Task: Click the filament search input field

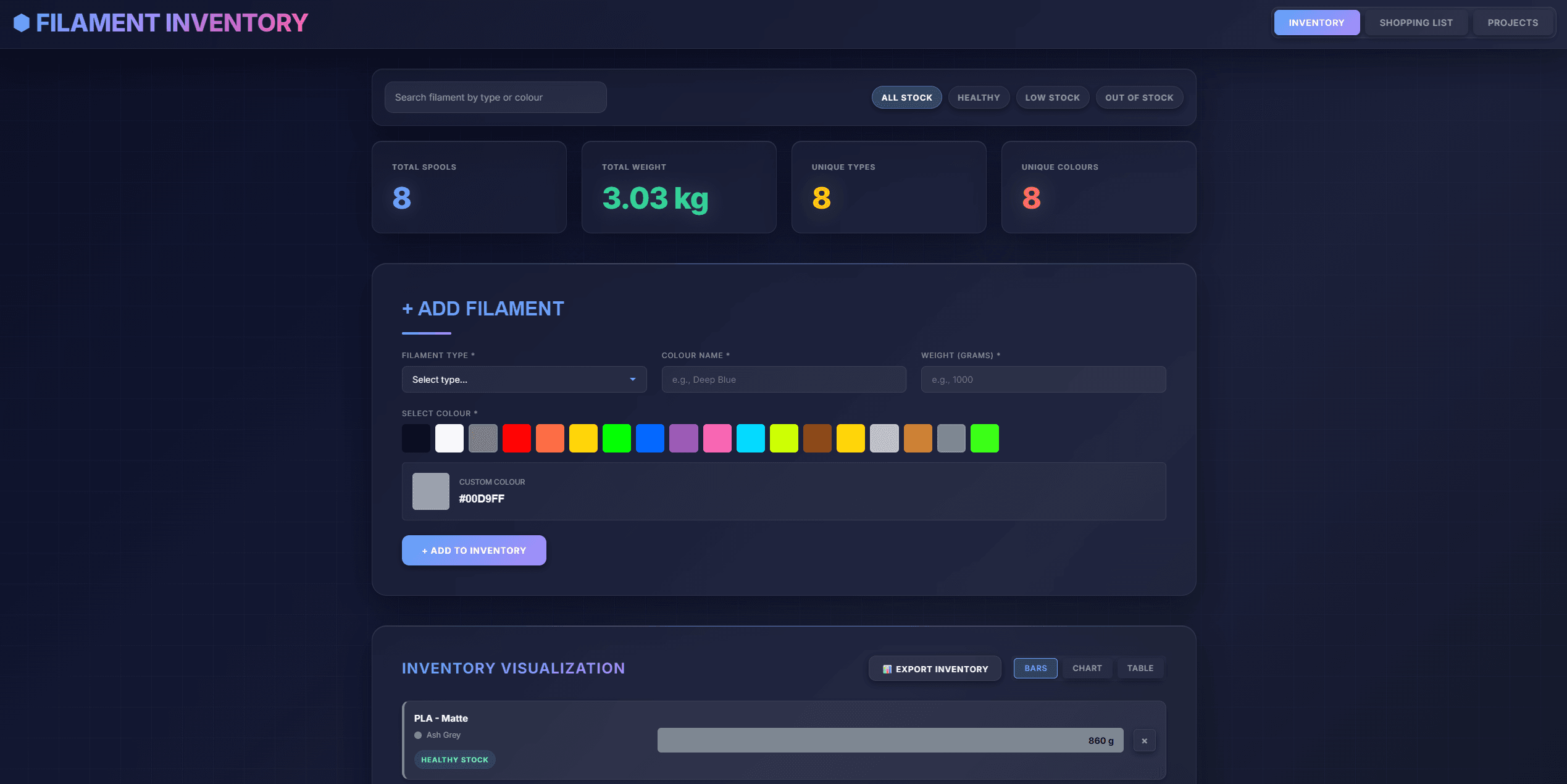Action: click(x=495, y=97)
